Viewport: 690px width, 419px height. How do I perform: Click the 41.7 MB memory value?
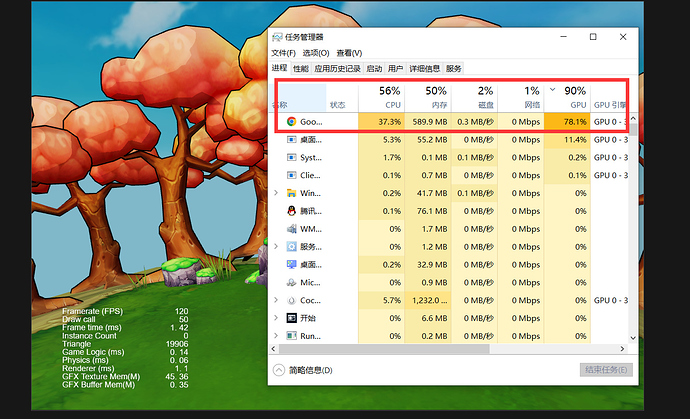click(x=432, y=193)
